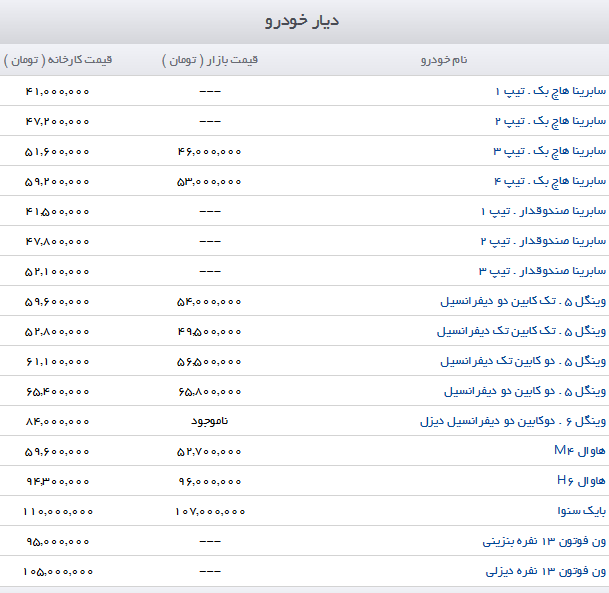Viewport: 609px width, 593px height.
Task: Select factory price ۵۲,۱۰۰,۰۰۰
Action: pyautogui.click(x=57, y=271)
